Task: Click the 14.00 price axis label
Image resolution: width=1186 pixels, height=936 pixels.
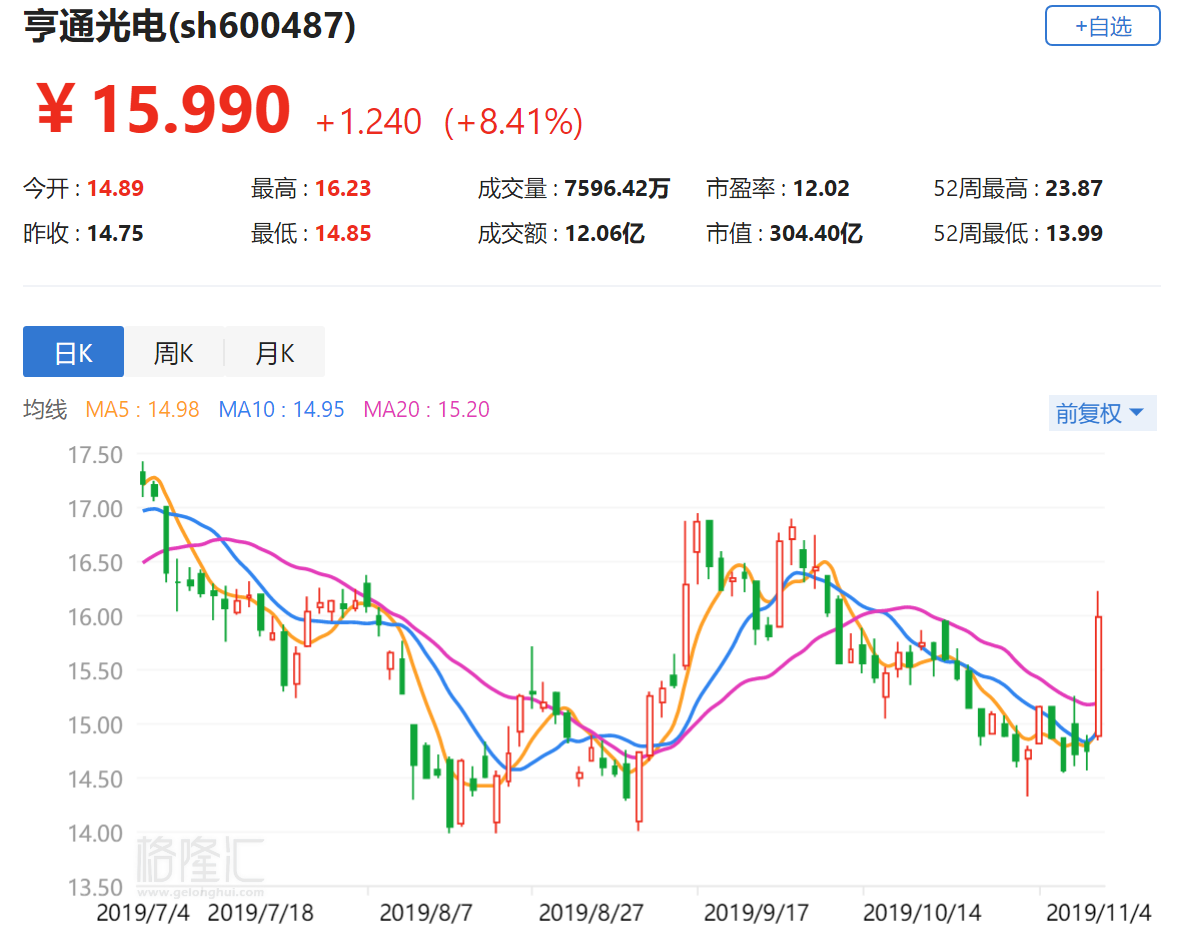Action: tap(95, 833)
